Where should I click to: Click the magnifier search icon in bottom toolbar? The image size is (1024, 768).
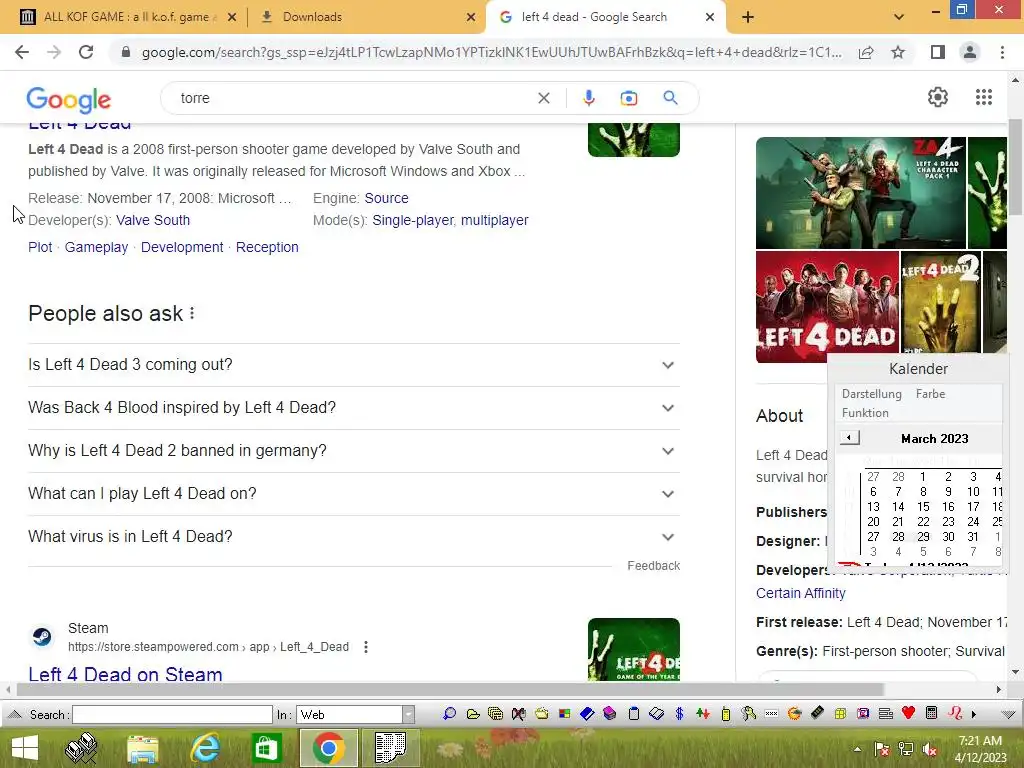tap(449, 714)
